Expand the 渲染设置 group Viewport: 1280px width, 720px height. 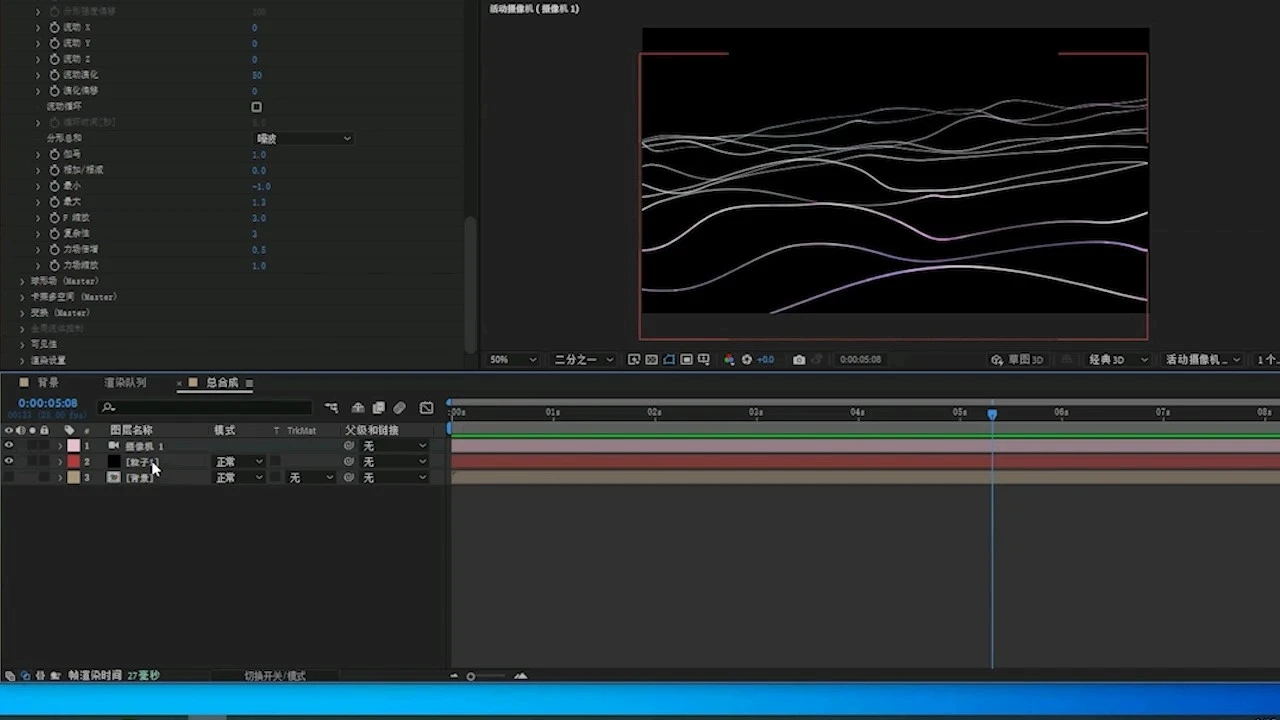pos(23,361)
